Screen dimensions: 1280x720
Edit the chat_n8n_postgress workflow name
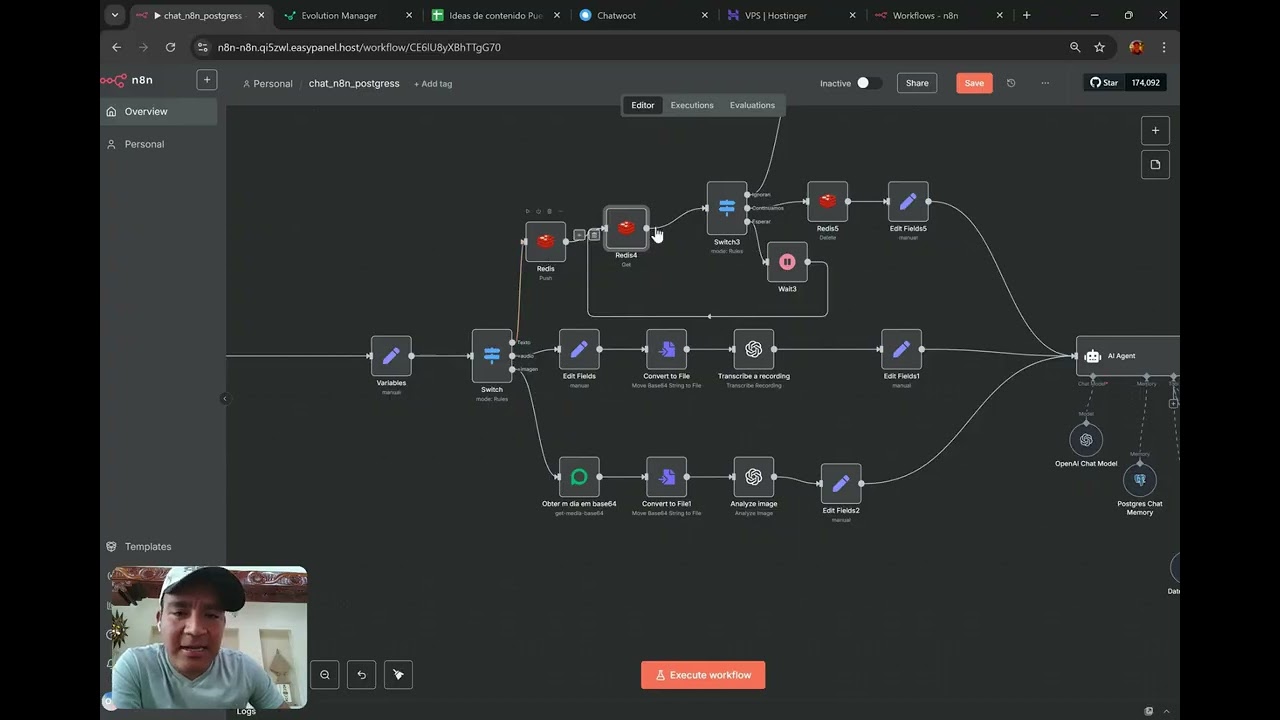[354, 84]
